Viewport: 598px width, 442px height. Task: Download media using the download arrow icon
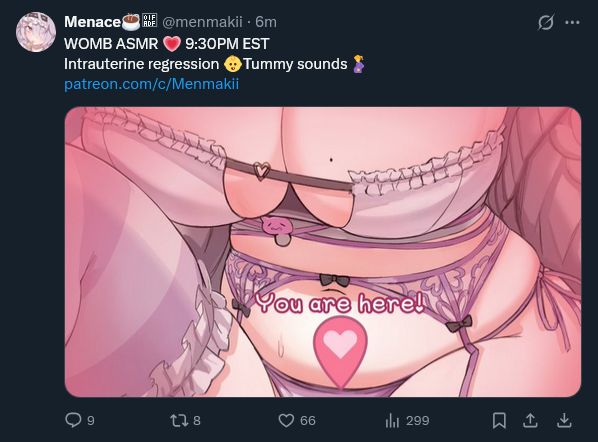click(564, 420)
